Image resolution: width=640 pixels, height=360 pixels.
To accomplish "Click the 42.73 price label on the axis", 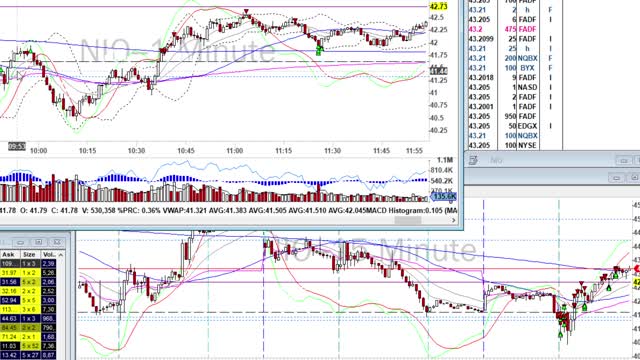I will click(x=438, y=7).
